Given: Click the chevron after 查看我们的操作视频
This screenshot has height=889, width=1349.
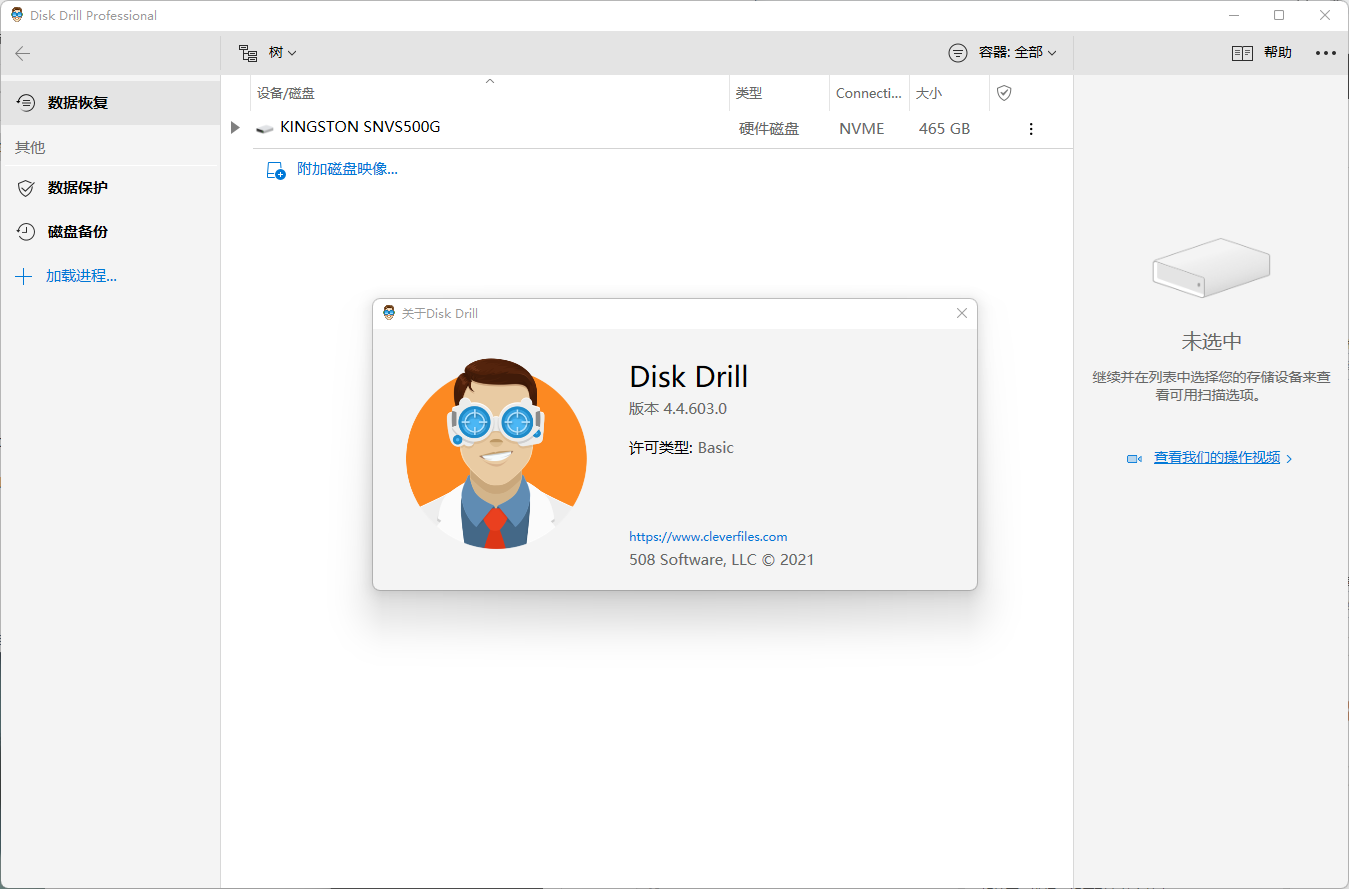Looking at the screenshot, I should coord(1289,459).
